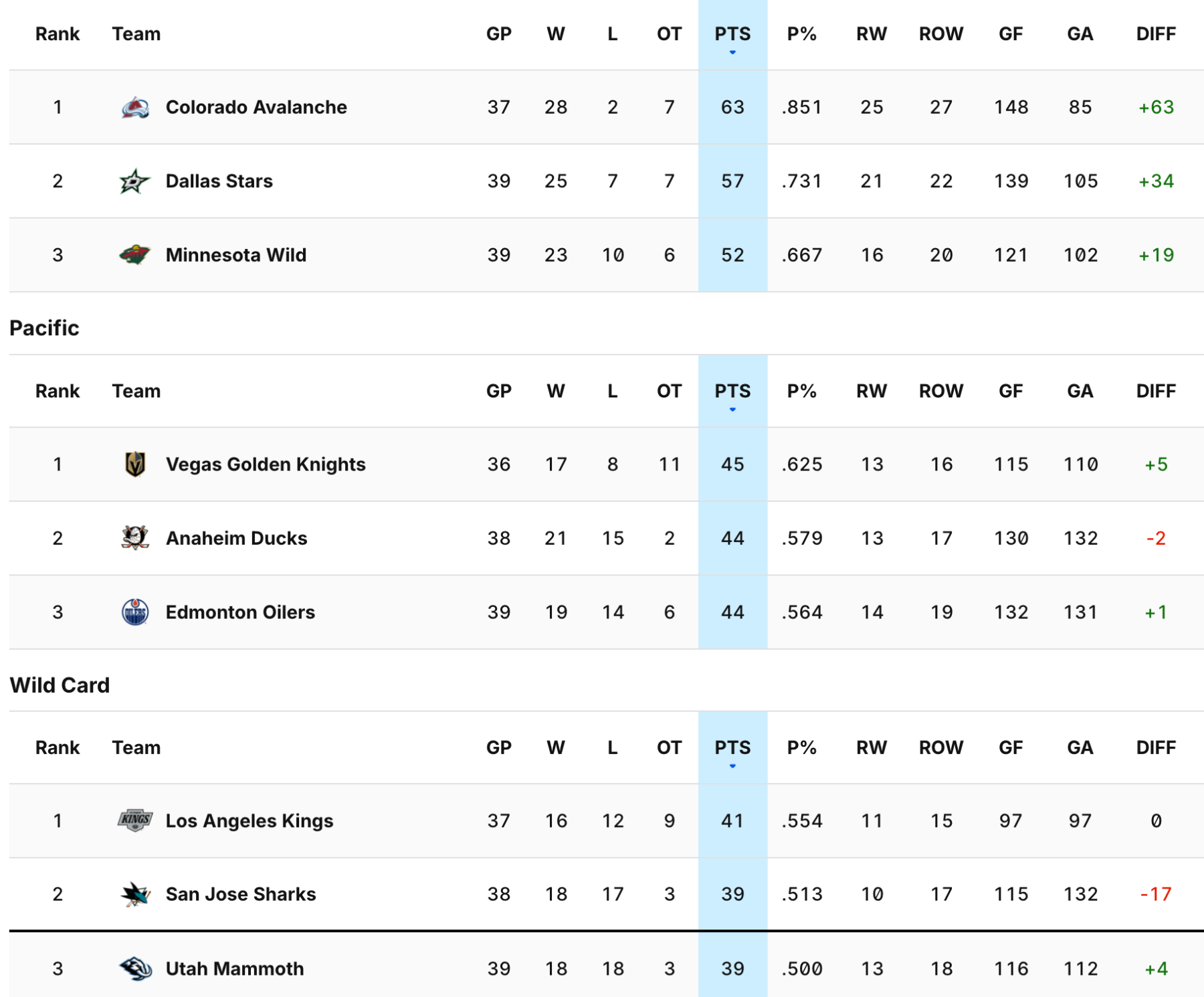Sort Wild Card table by PTS column
This screenshot has width=1204, height=997.
[x=732, y=747]
